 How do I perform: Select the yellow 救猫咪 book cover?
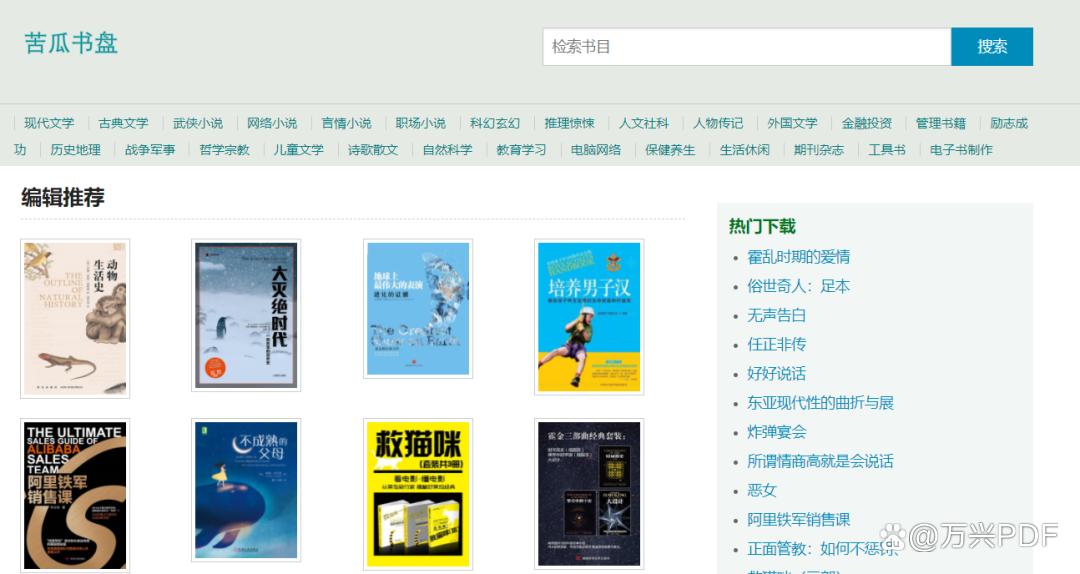(418, 494)
